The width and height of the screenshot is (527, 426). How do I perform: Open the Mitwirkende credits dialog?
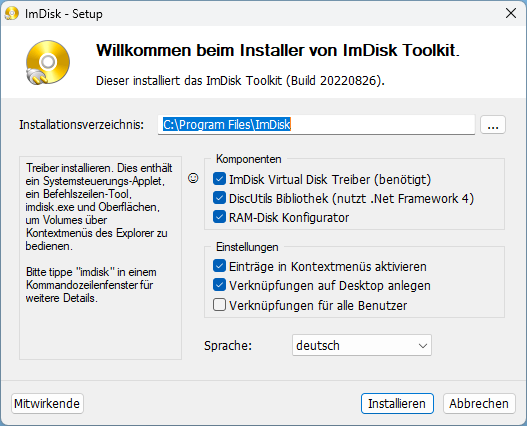(47, 403)
